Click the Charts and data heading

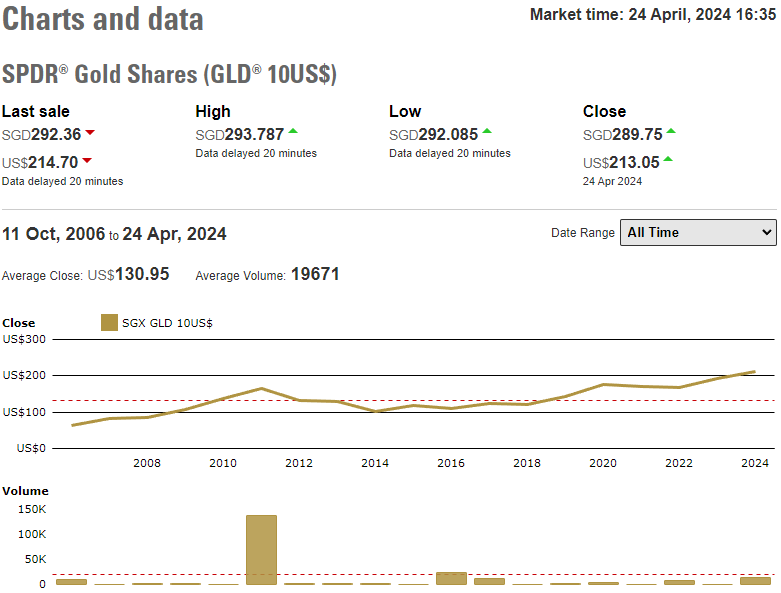pyautogui.click(x=103, y=19)
